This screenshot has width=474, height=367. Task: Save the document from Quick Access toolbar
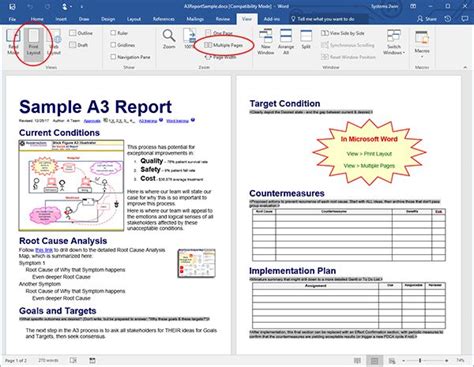(12, 6)
